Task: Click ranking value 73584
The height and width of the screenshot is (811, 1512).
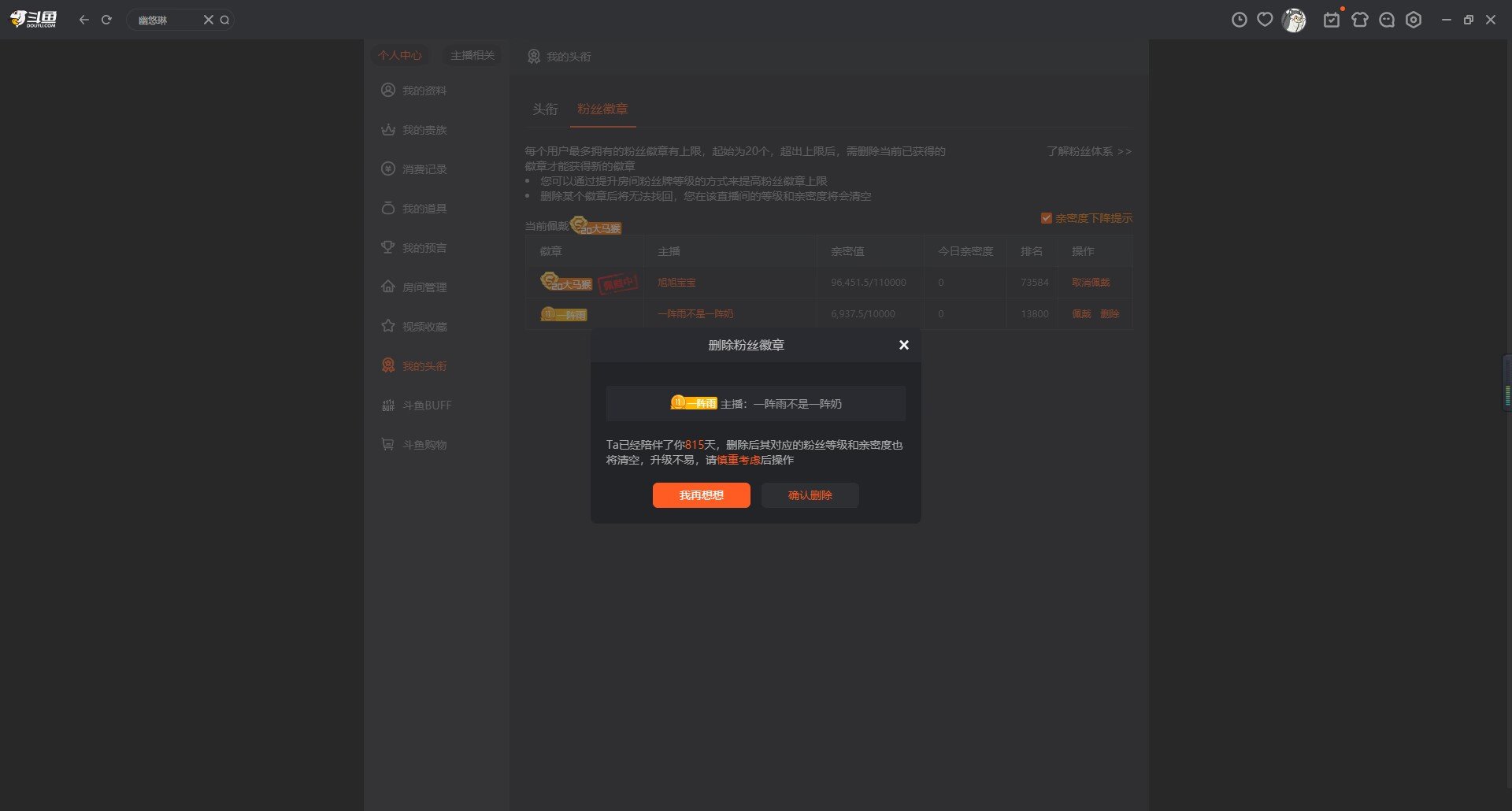Action: (1035, 282)
